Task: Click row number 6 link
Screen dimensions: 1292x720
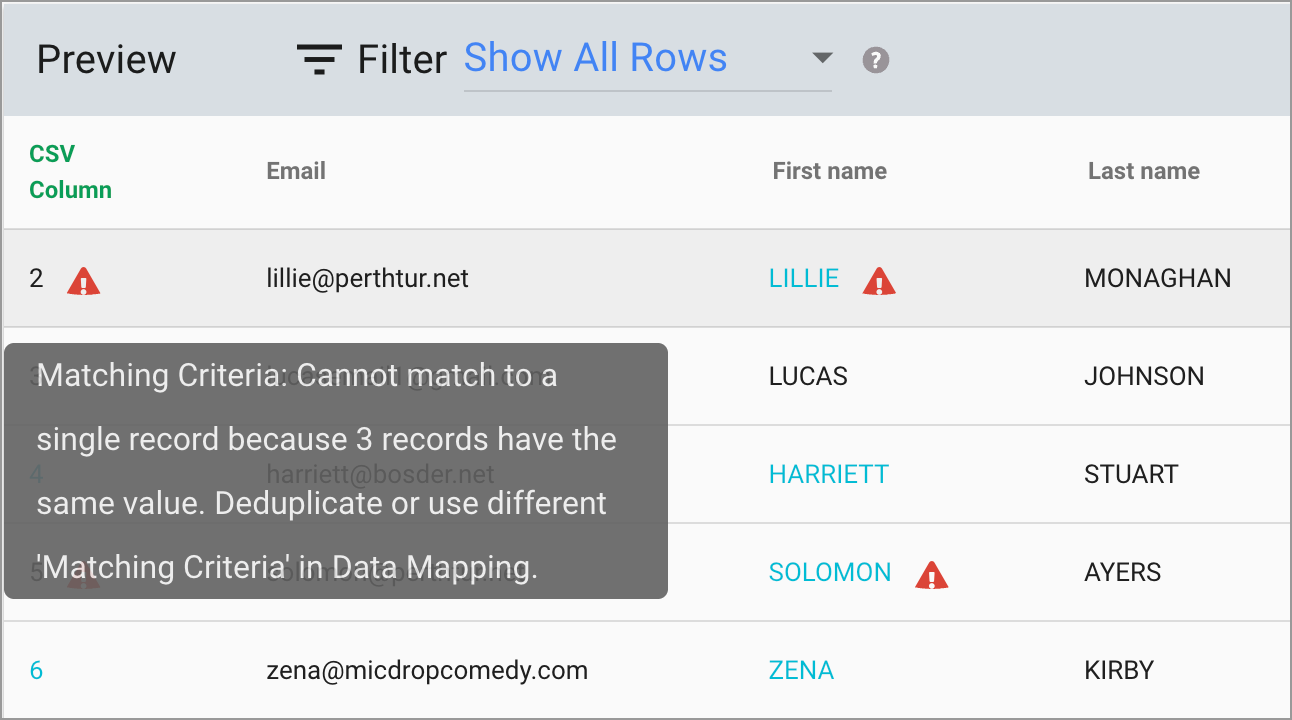Action: click(x=36, y=670)
